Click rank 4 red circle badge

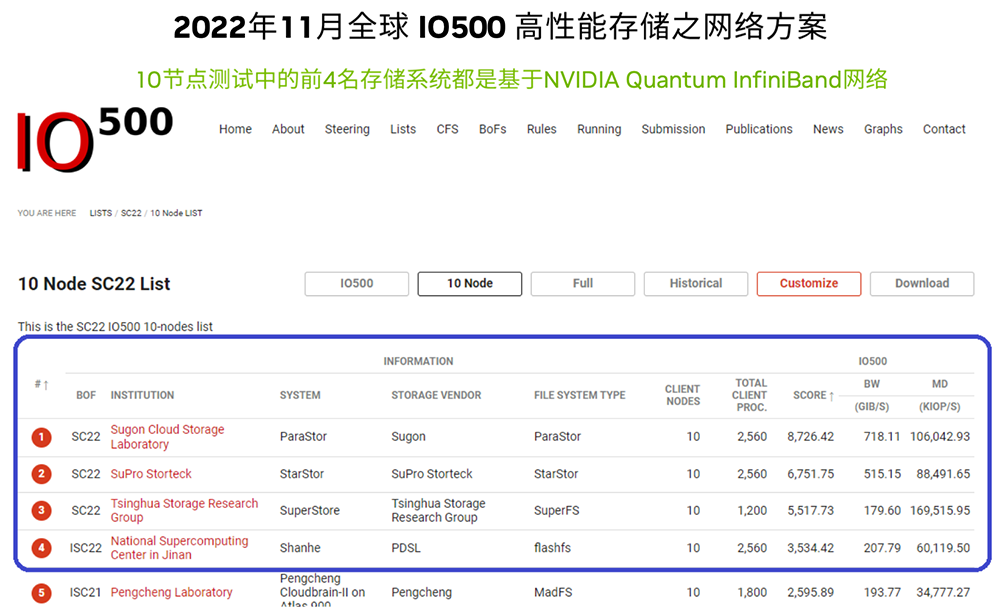(x=41, y=548)
